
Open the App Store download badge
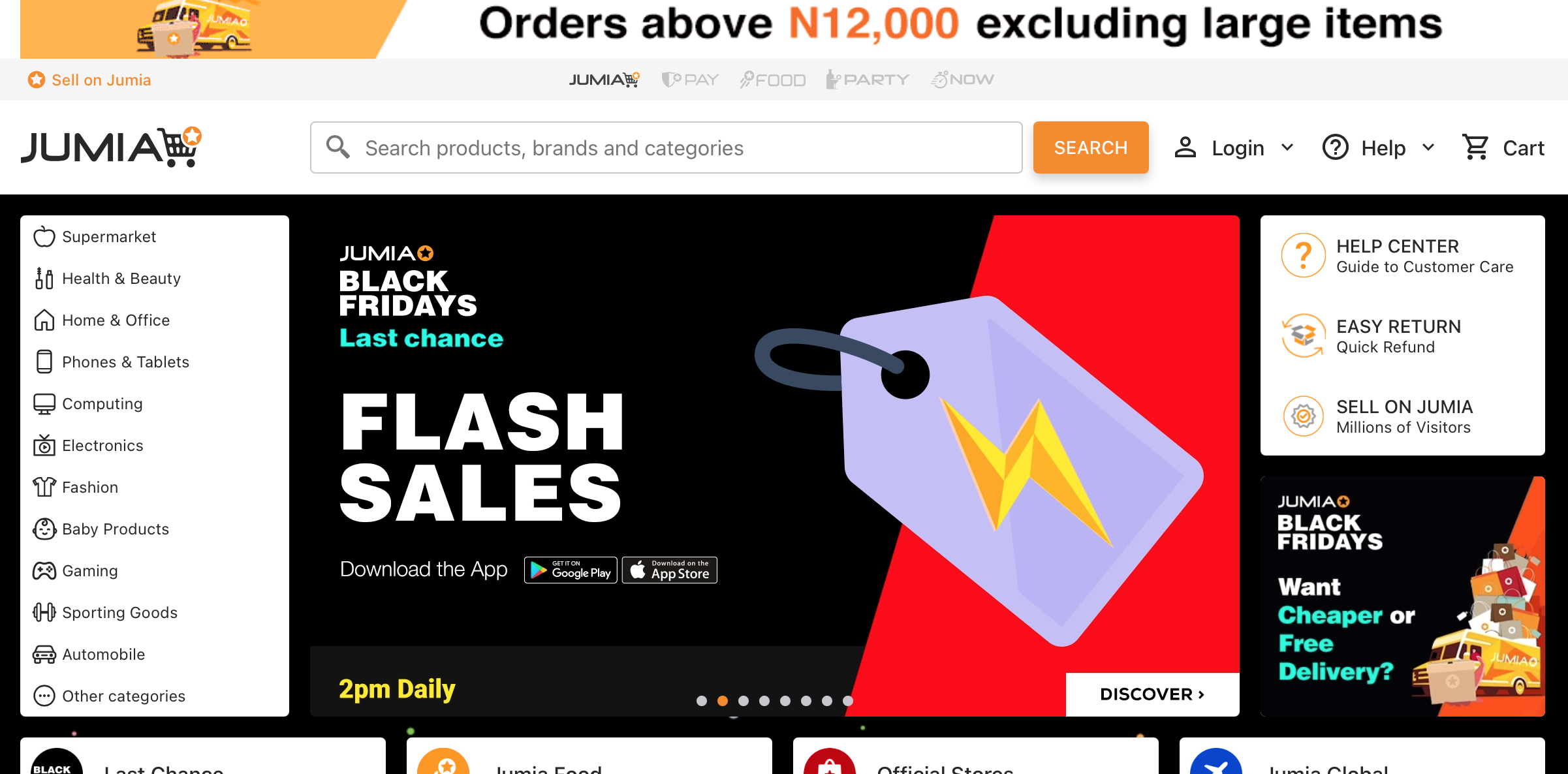(669, 570)
